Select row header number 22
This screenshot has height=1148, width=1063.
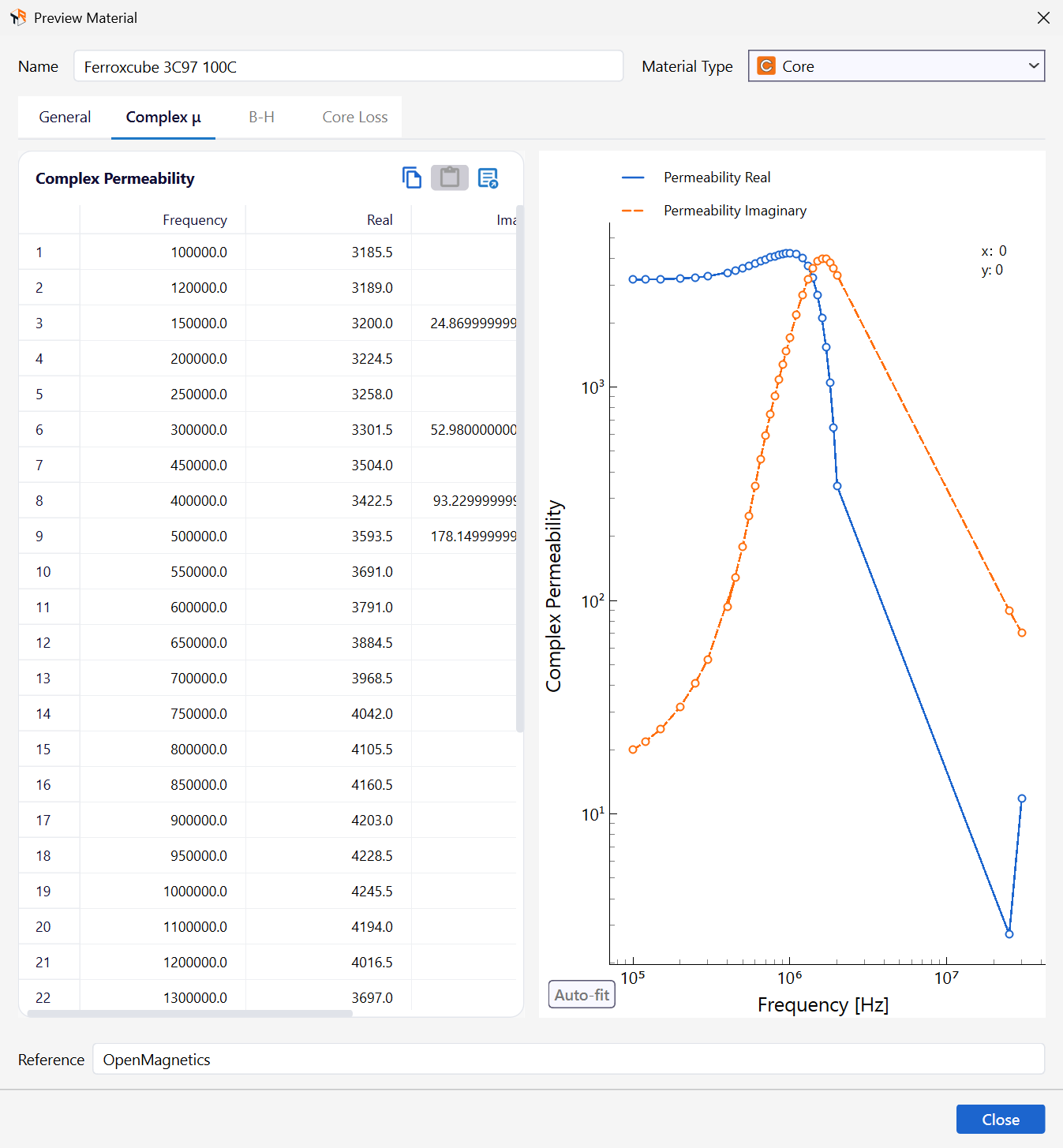tap(49, 998)
